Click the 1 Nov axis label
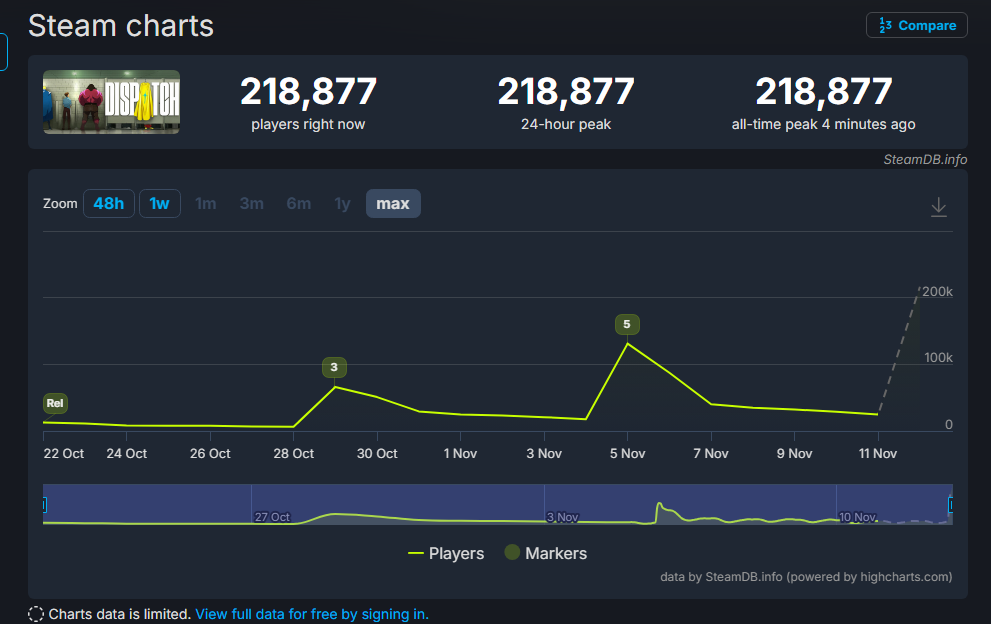 [x=460, y=453]
